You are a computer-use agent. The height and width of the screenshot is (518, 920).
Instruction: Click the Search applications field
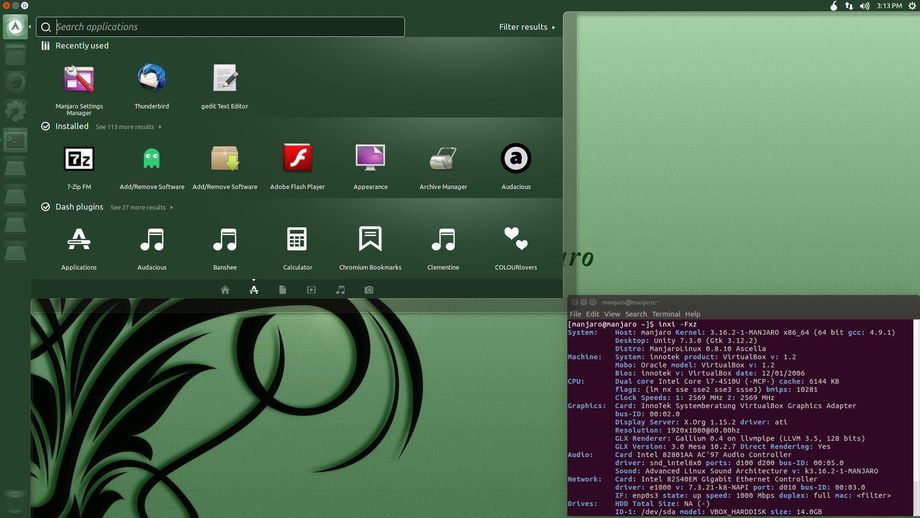point(225,27)
